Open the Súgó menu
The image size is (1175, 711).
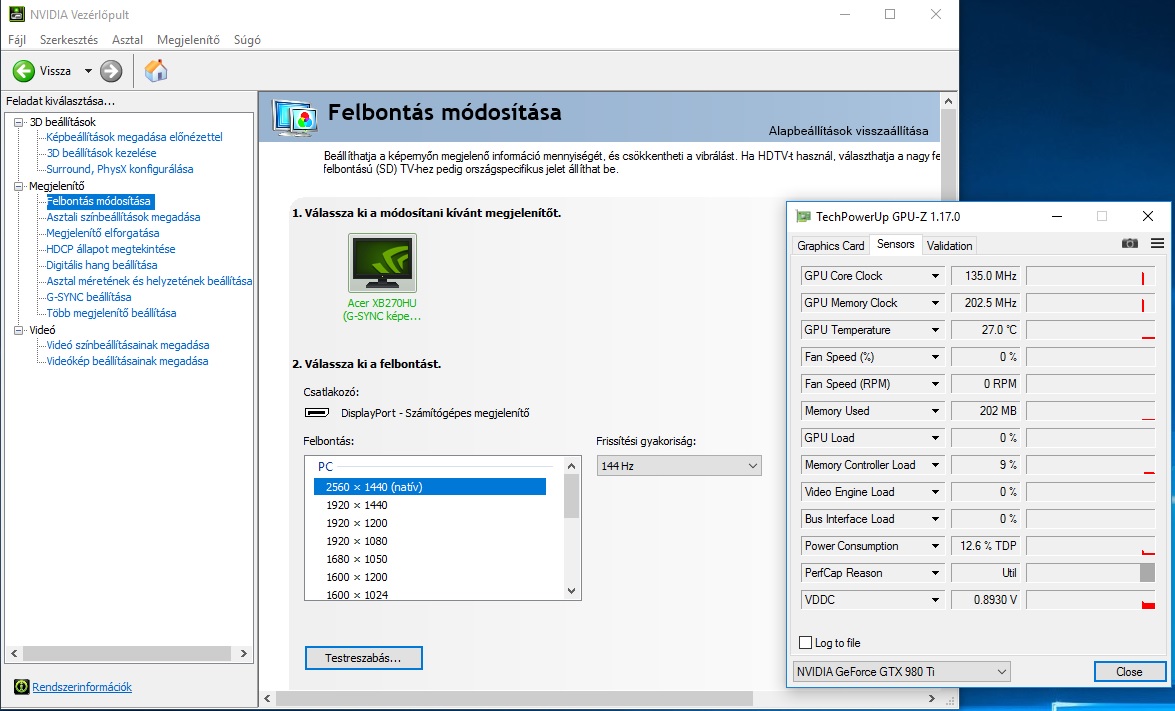coord(247,40)
